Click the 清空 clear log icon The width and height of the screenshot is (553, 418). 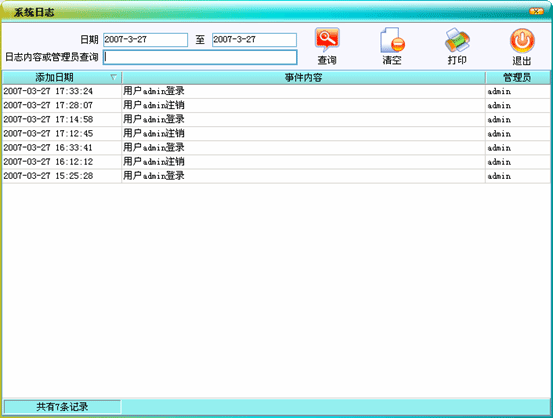click(392, 40)
